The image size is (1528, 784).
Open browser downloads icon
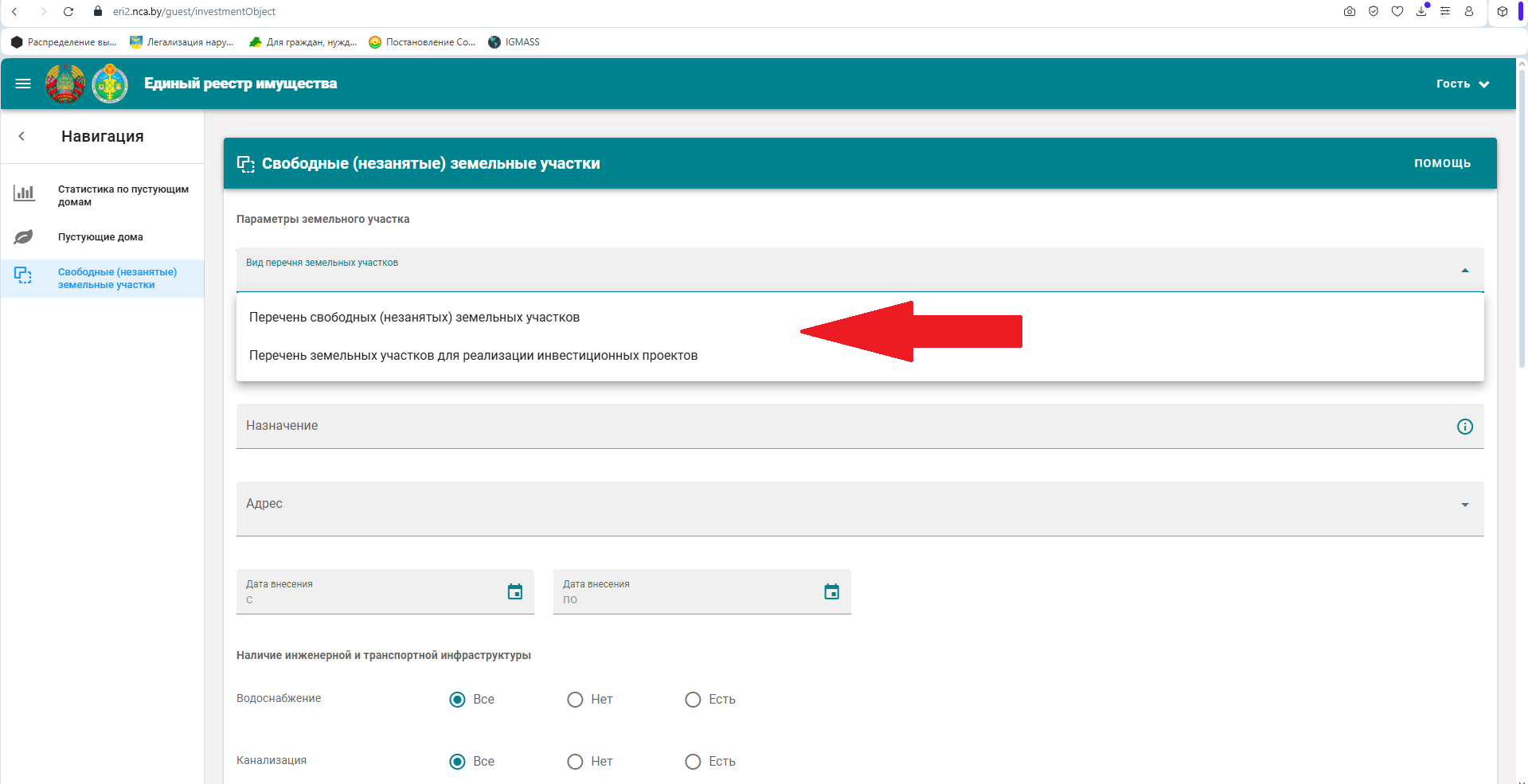click(1421, 11)
